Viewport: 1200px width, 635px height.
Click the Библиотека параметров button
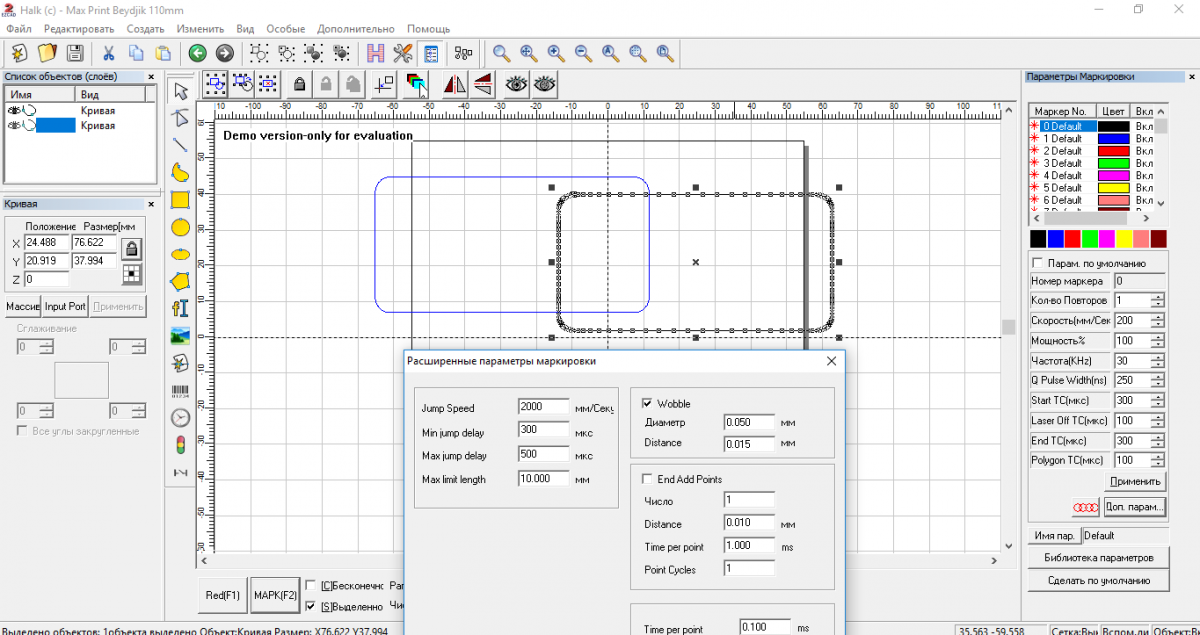(1098, 557)
